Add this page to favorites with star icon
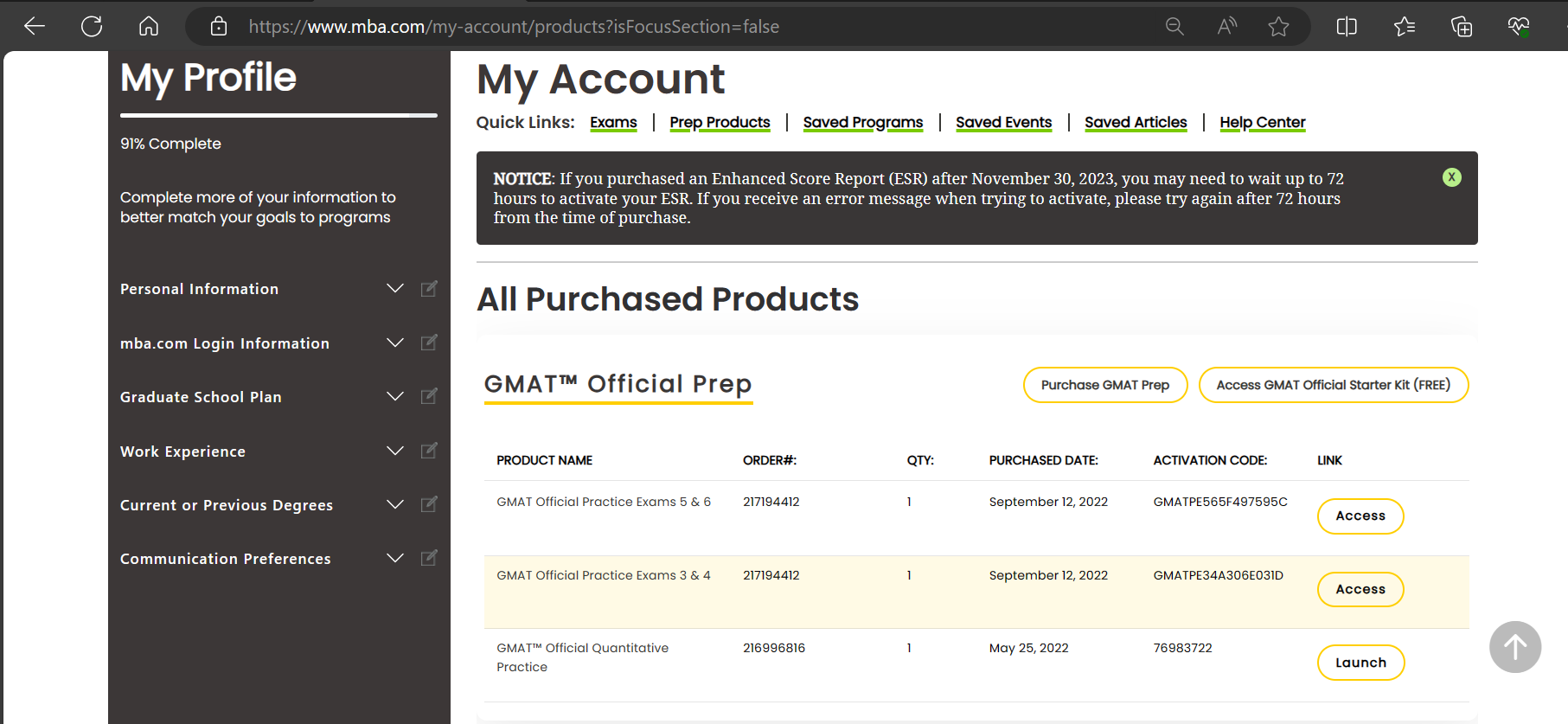The image size is (1568, 724). tap(1278, 27)
